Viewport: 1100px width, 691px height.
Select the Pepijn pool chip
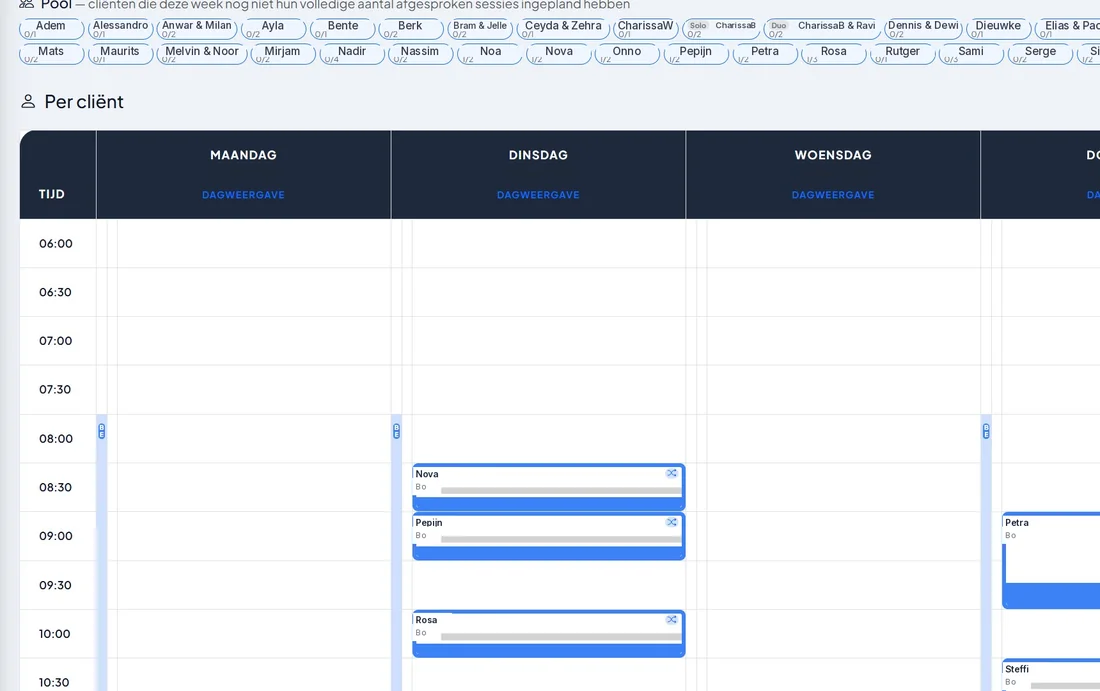tap(696, 54)
